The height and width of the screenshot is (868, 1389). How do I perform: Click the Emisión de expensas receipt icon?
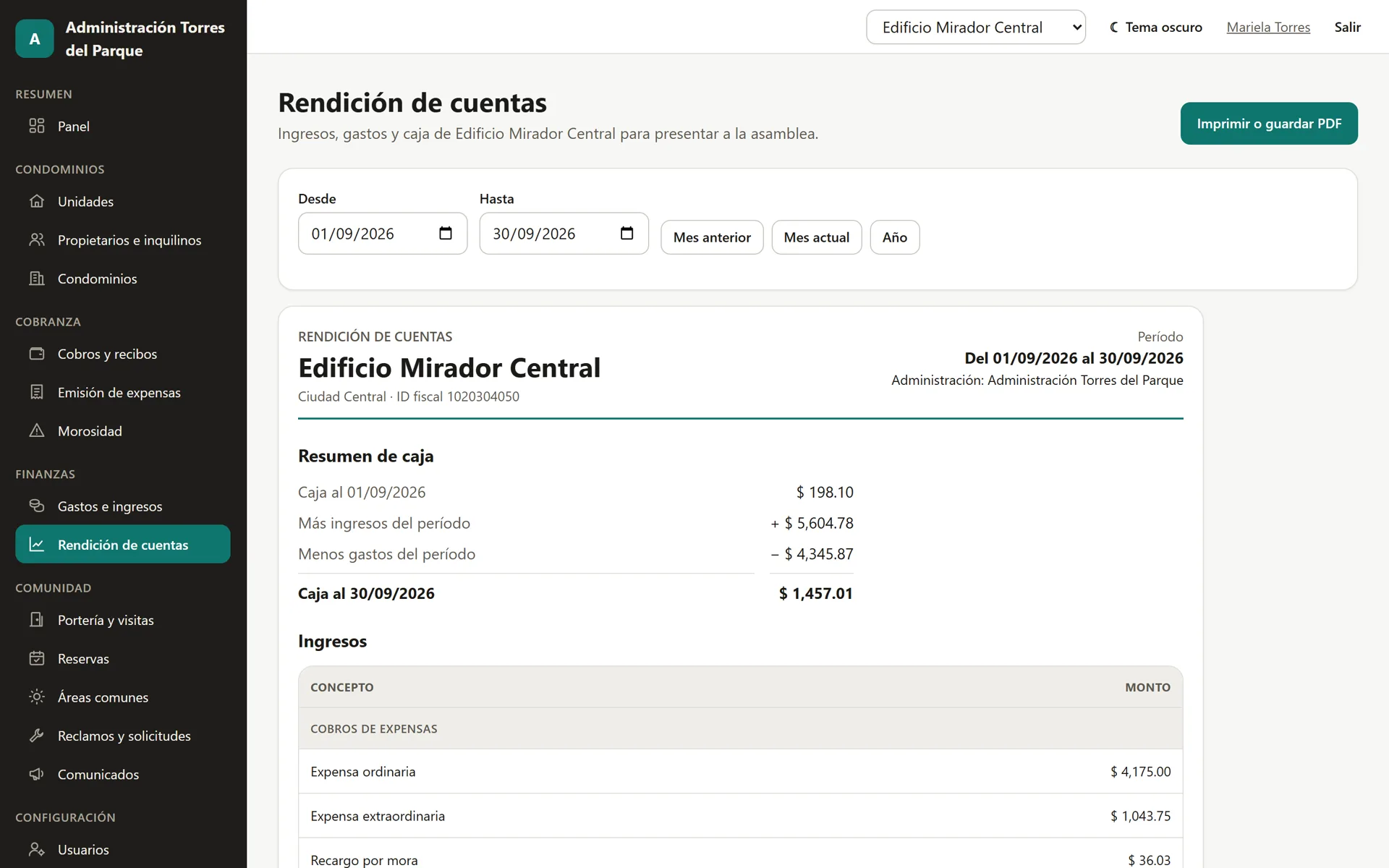pyautogui.click(x=37, y=392)
